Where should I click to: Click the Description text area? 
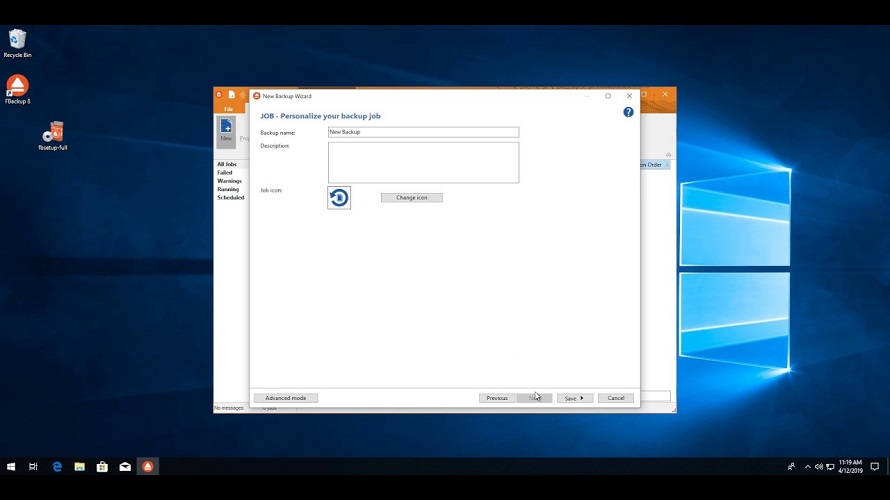tap(423, 162)
